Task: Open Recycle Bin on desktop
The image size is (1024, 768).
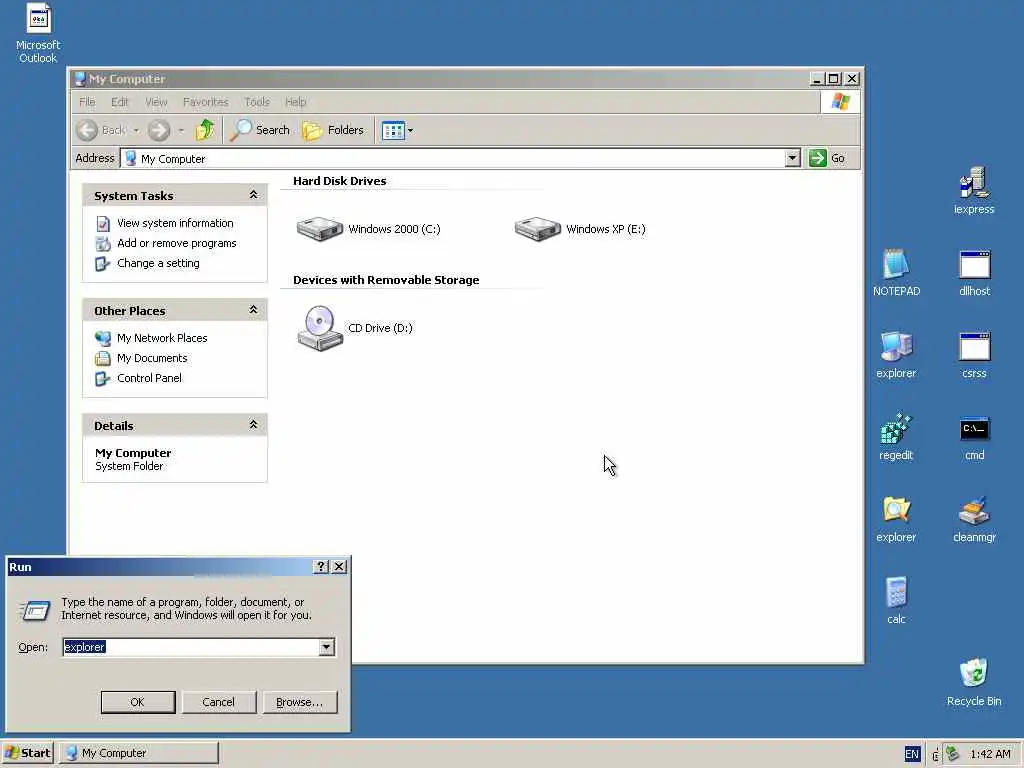Action: [x=974, y=682]
